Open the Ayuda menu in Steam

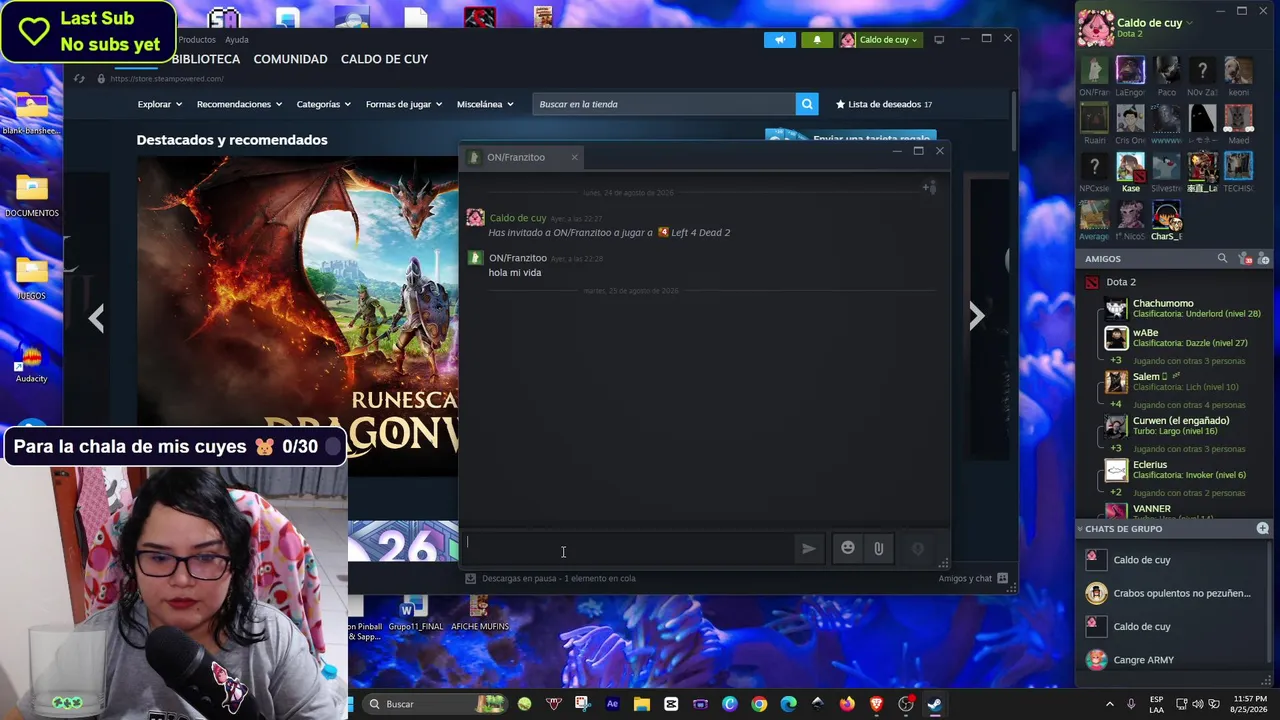coord(237,40)
